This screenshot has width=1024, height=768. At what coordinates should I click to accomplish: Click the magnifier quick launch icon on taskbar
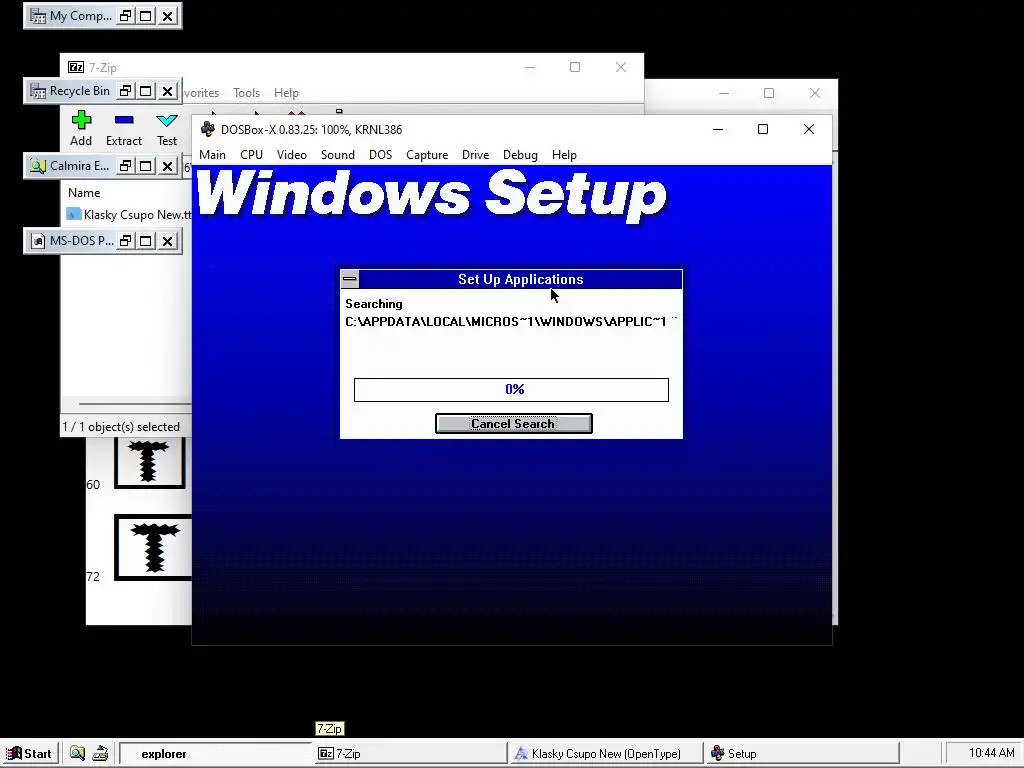[x=77, y=753]
